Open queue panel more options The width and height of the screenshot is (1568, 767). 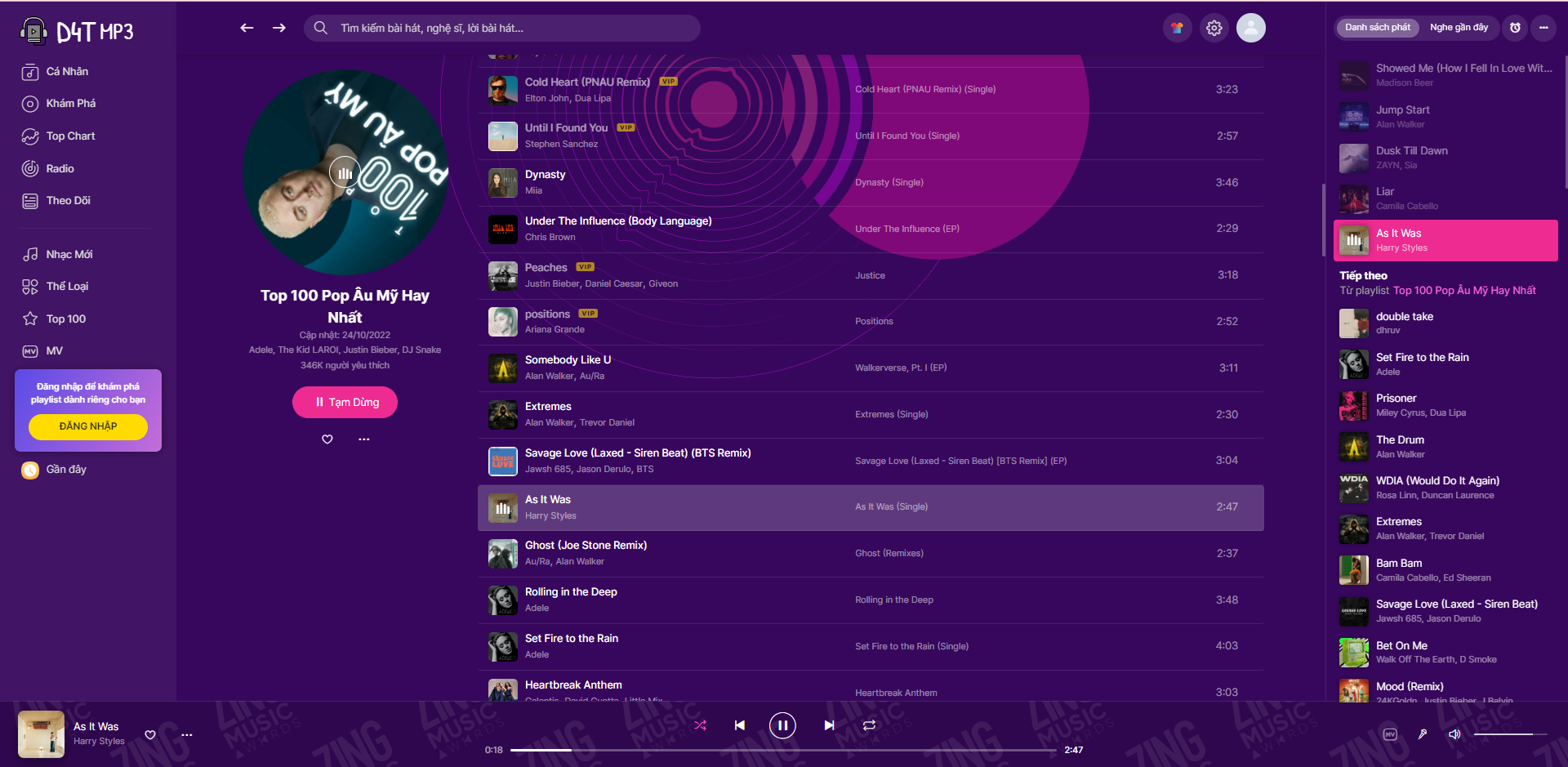pyautogui.click(x=1543, y=28)
